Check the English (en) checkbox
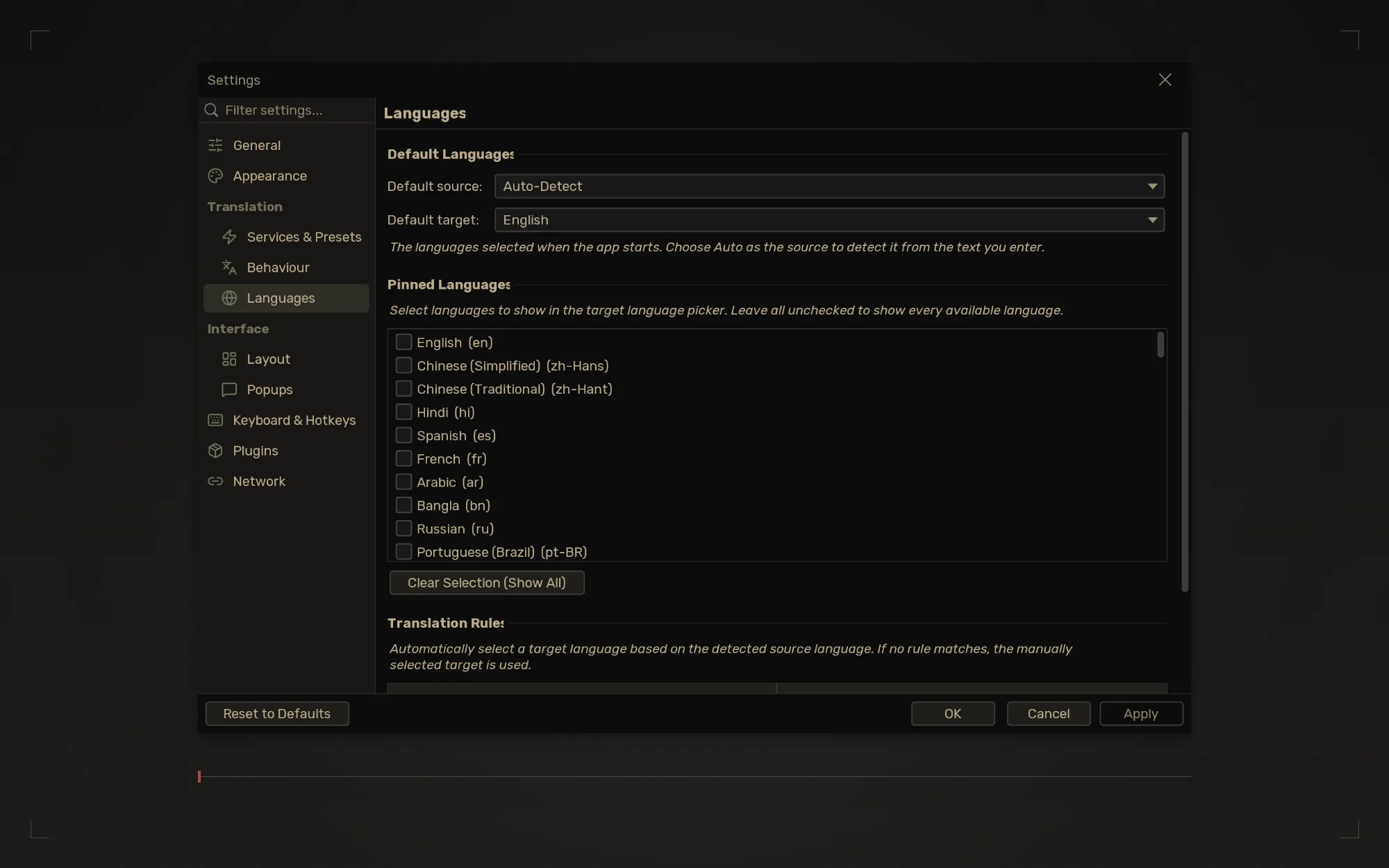Viewport: 1389px width, 868px height. click(x=404, y=342)
